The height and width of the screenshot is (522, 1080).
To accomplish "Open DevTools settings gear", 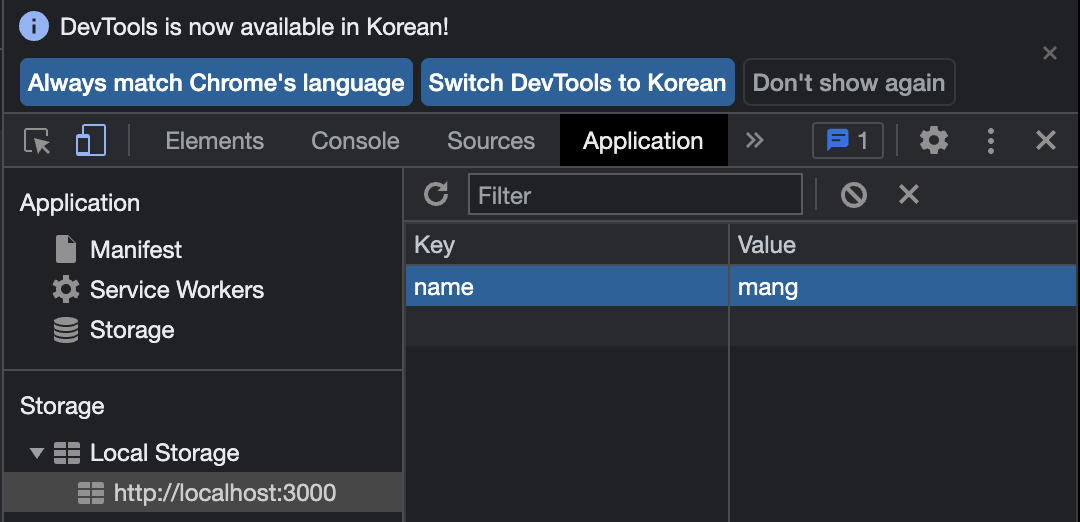I will (934, 141).
